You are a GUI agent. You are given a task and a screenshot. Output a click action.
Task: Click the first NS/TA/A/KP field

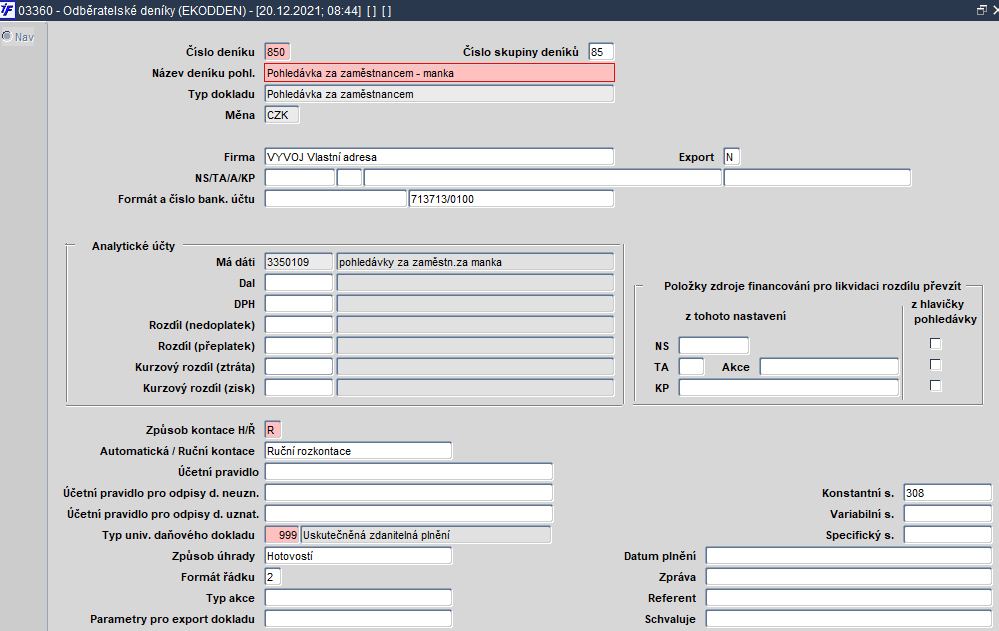click(x=299, y=178)
